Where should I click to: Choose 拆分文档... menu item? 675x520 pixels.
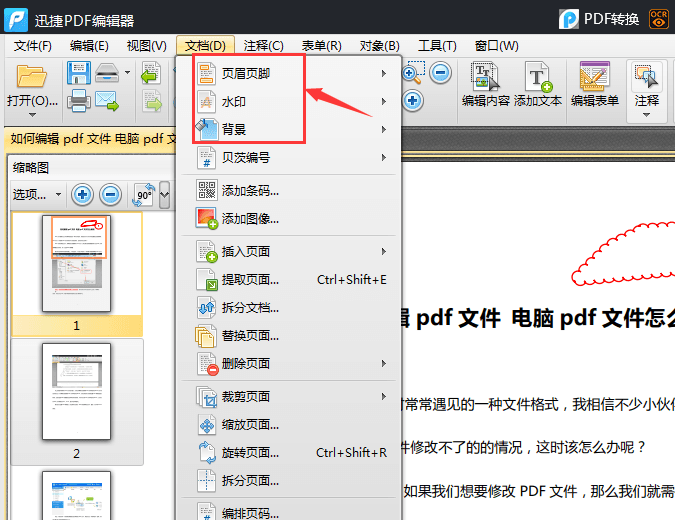tap(290, 307)
